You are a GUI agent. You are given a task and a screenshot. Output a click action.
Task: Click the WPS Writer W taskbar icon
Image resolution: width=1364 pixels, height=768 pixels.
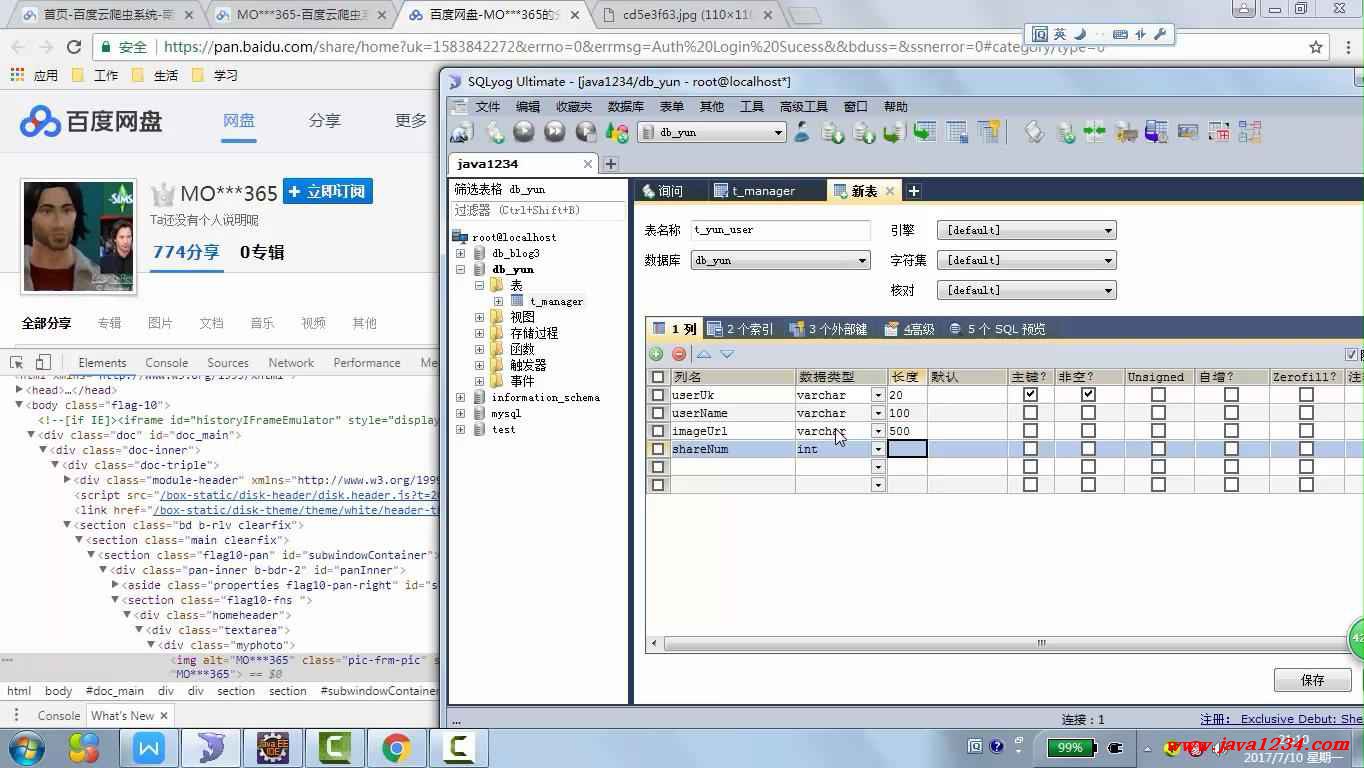149,748
